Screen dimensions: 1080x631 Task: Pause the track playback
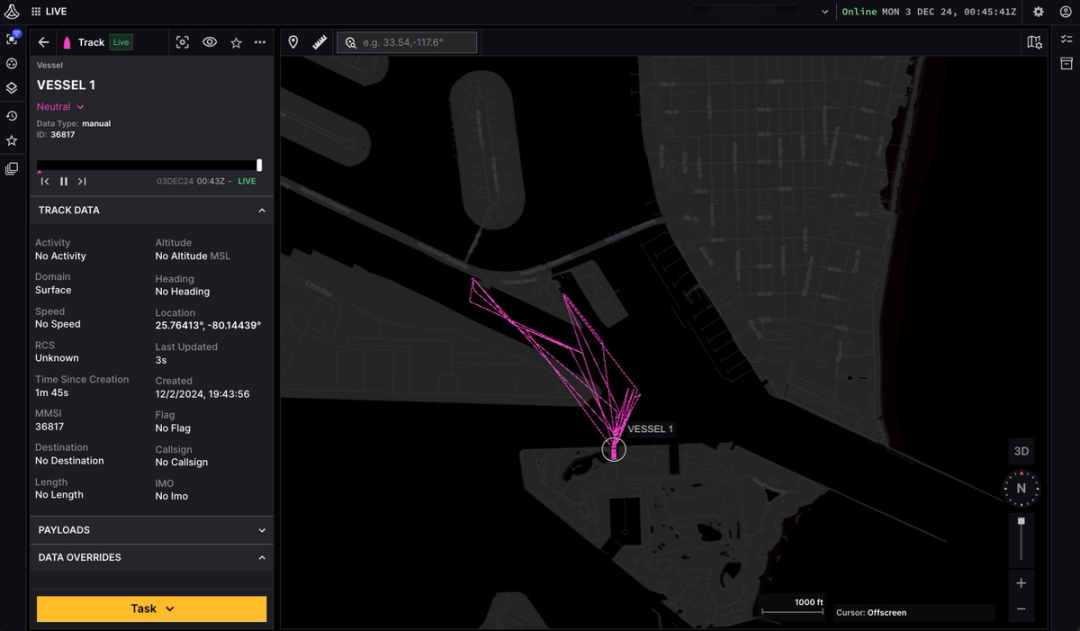pyautogui.click(x=63, y=181)
